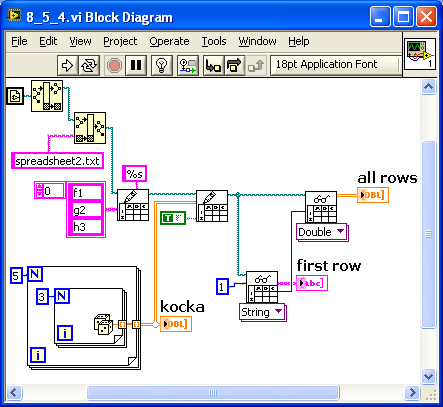The height and width of the screenshot is (407, 443).
Task: Click the greyed Step Out button
Action: [x=256, y=65]
